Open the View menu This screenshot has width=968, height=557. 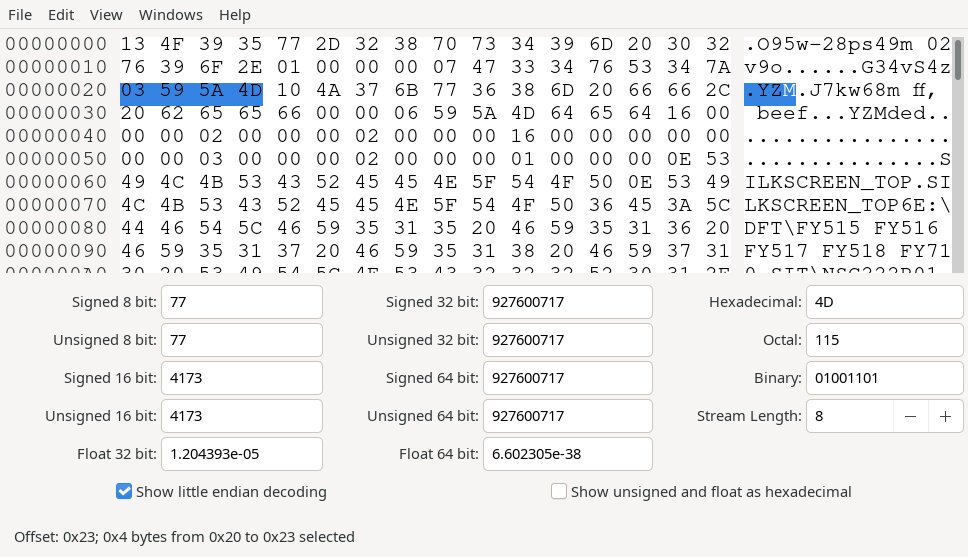tap(106, 15)
